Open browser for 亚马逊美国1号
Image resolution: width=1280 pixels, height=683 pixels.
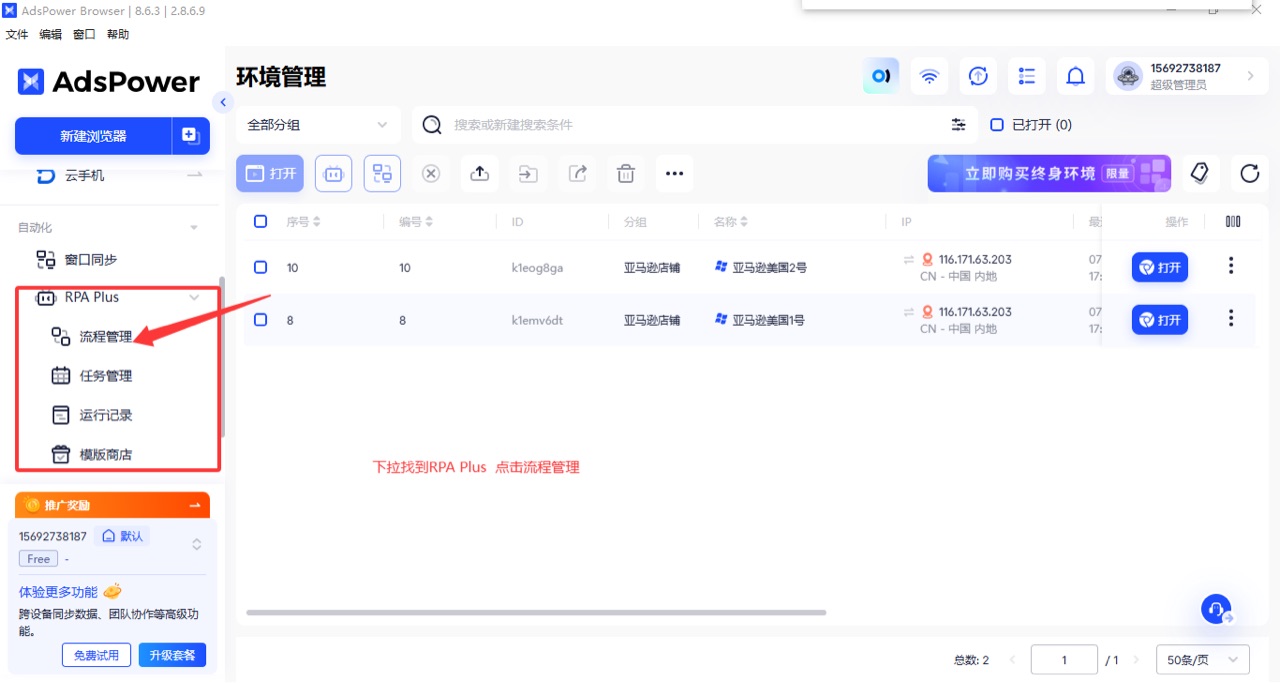(1160, 320)
